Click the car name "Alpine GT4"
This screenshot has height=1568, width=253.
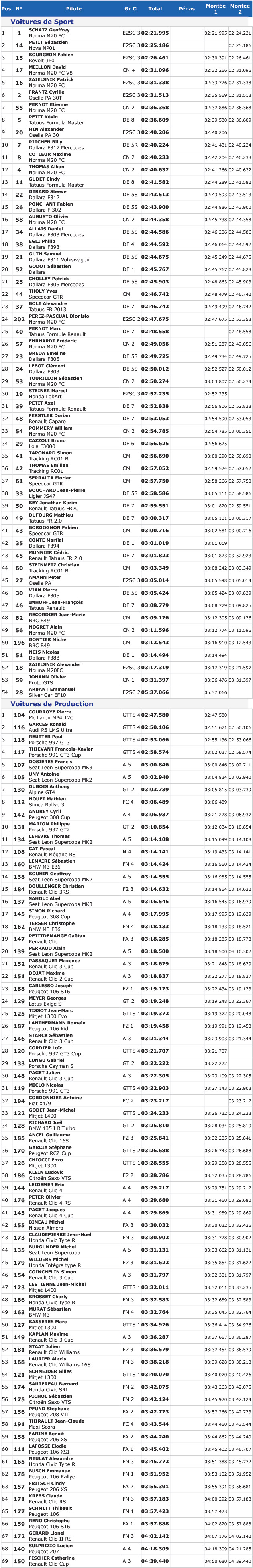pos(41,792)
